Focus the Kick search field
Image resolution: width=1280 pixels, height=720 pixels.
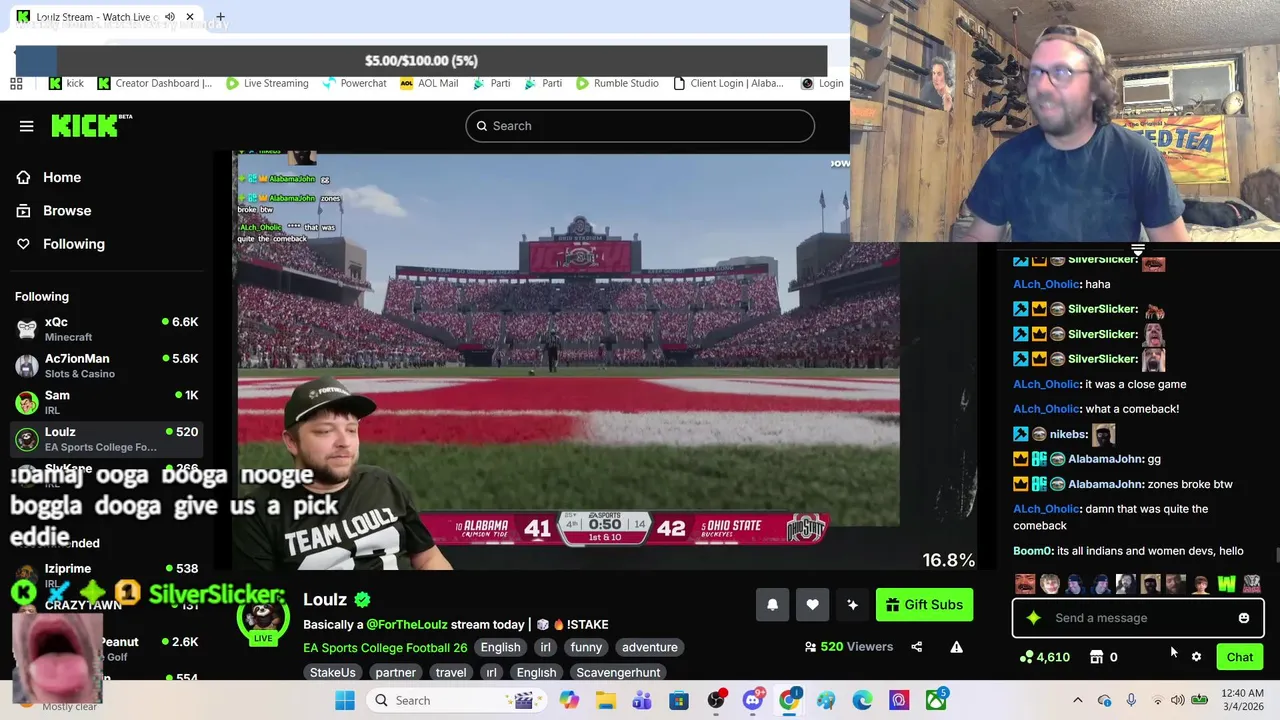point(640,126)
